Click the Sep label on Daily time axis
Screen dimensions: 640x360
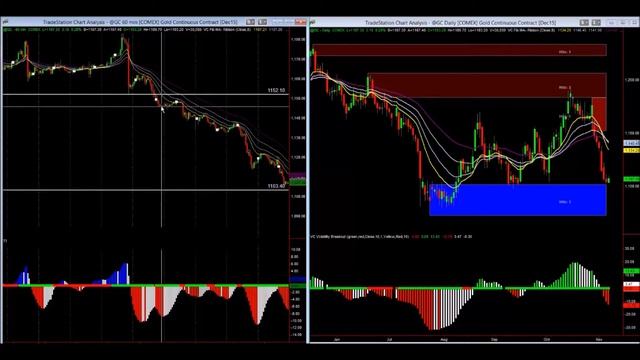pos(494,339)
